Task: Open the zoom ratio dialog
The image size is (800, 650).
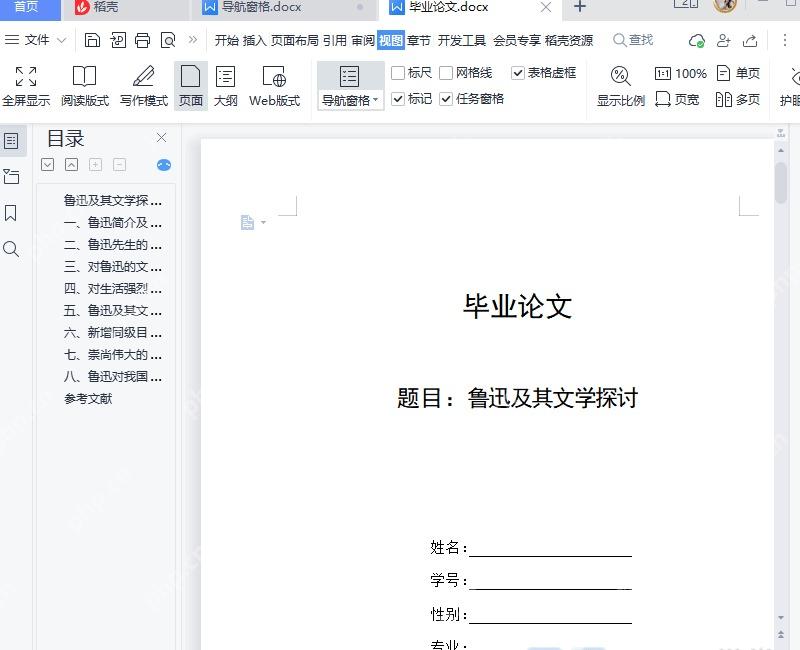Action: (x=620, y=86)
